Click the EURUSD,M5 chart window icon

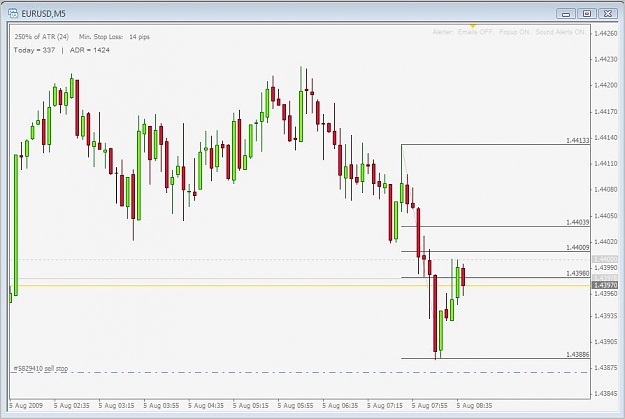click(13, 14)
